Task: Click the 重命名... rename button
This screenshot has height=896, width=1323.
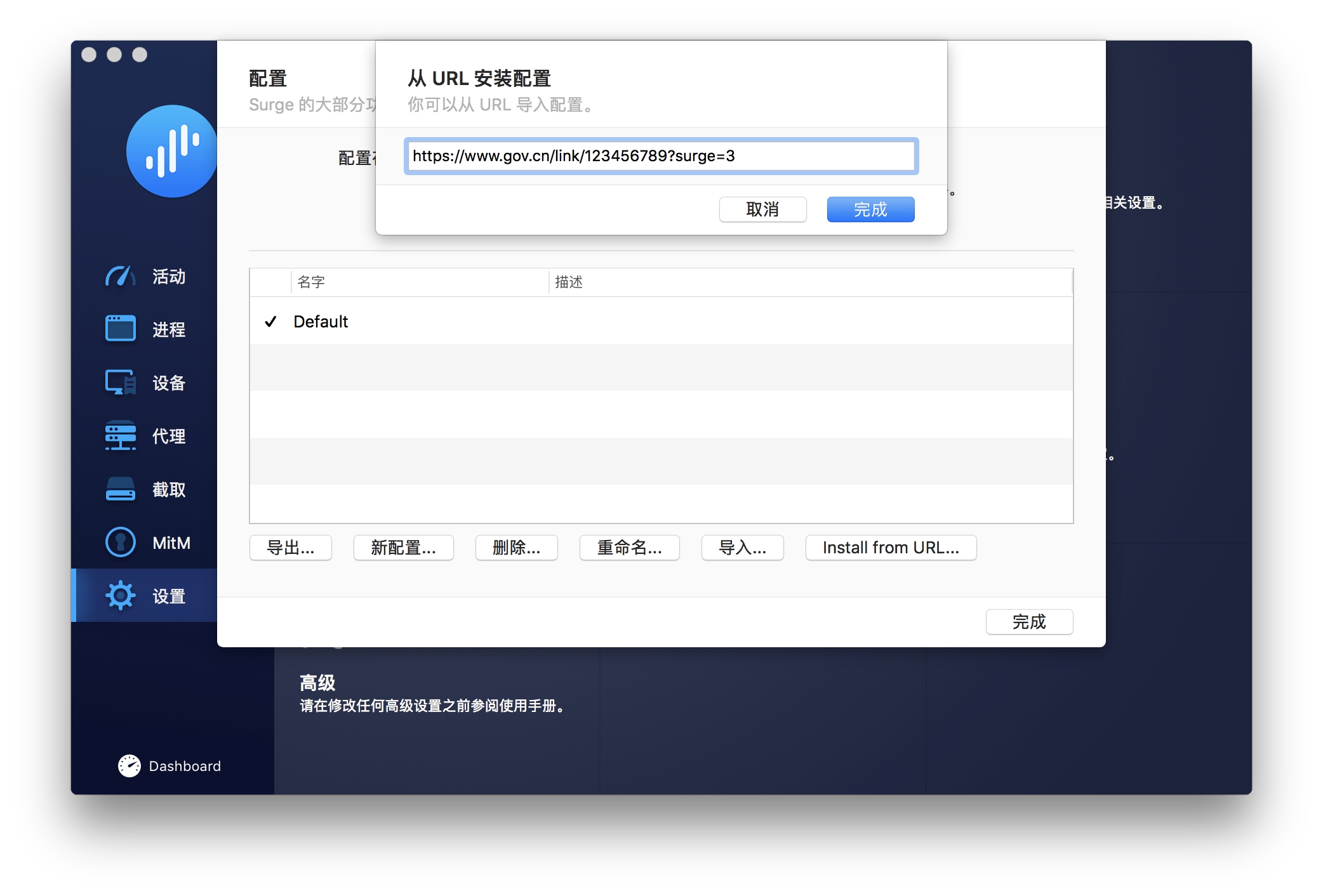Action: point(628,548)
